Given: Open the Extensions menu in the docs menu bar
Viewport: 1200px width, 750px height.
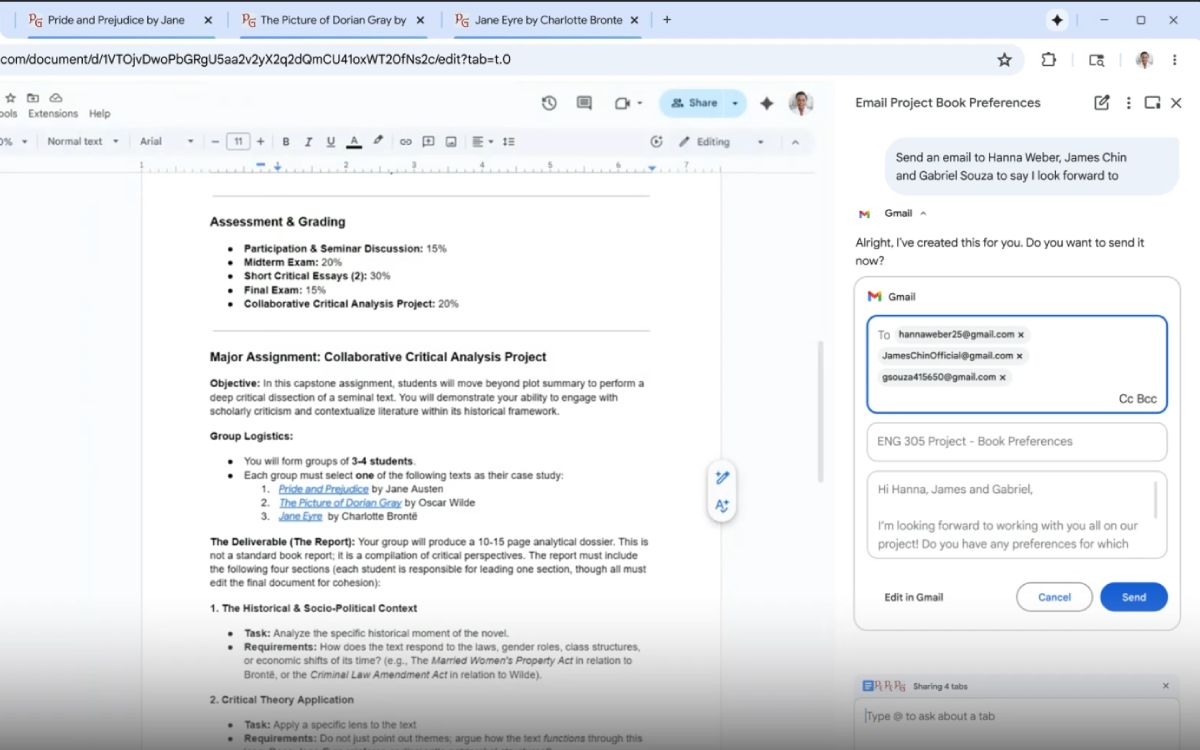Looking at the screenshot, I should pos(52,113).
